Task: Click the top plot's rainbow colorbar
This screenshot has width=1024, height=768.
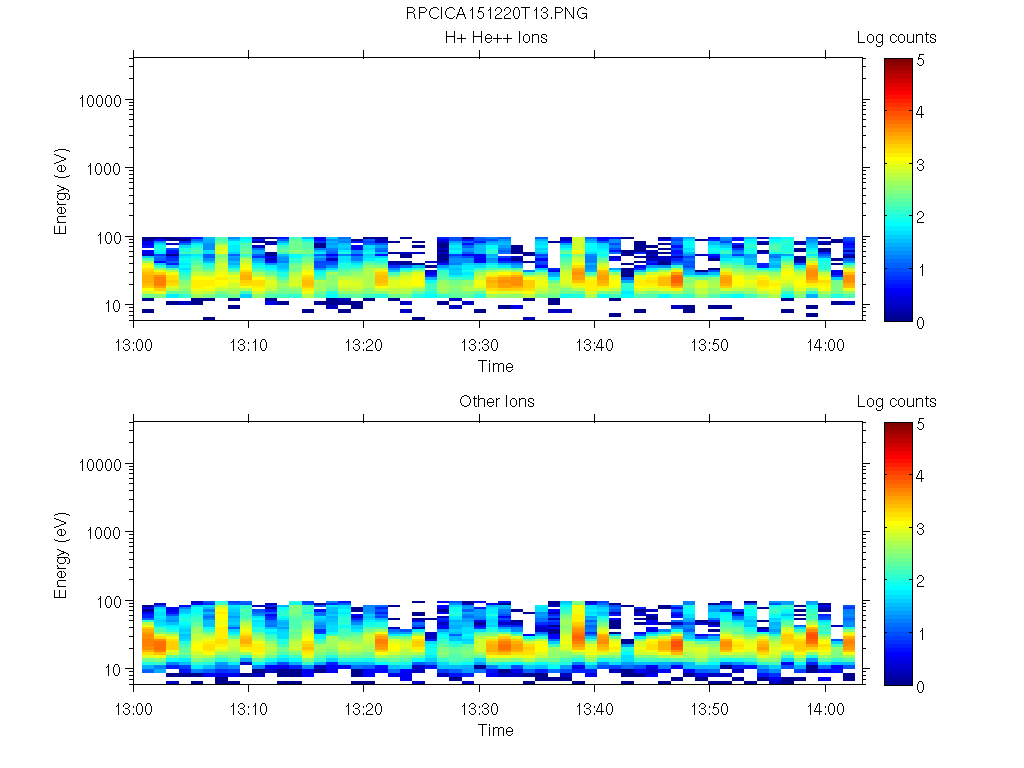Action: tap(898, 190)
